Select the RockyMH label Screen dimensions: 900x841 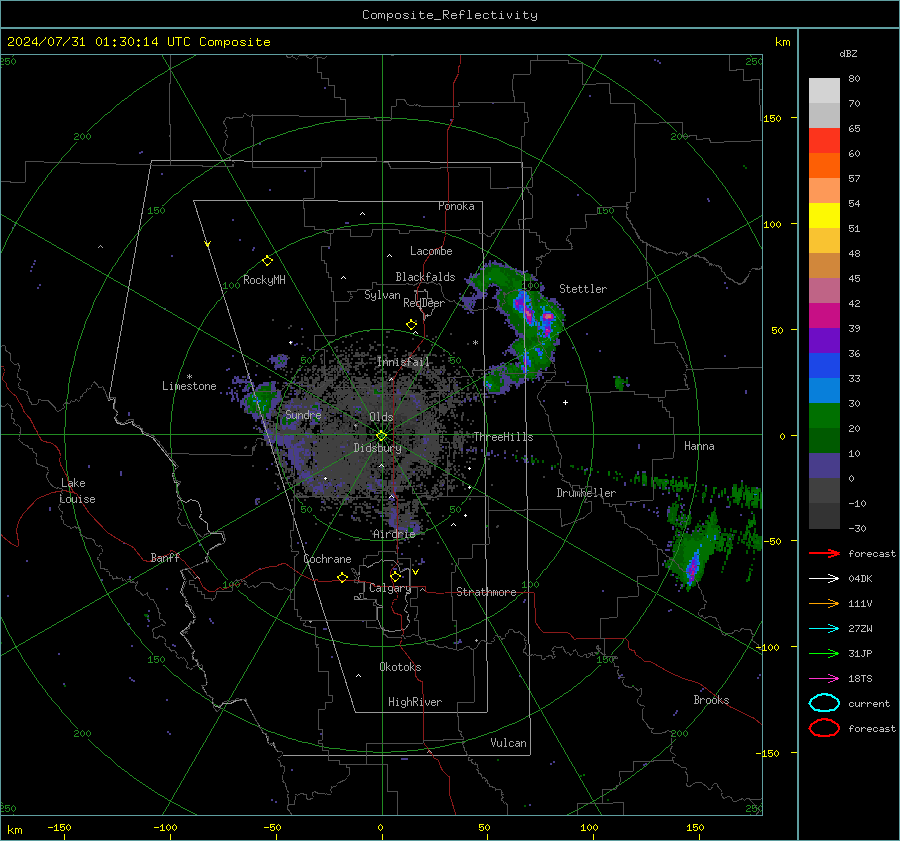coord(264,280)
